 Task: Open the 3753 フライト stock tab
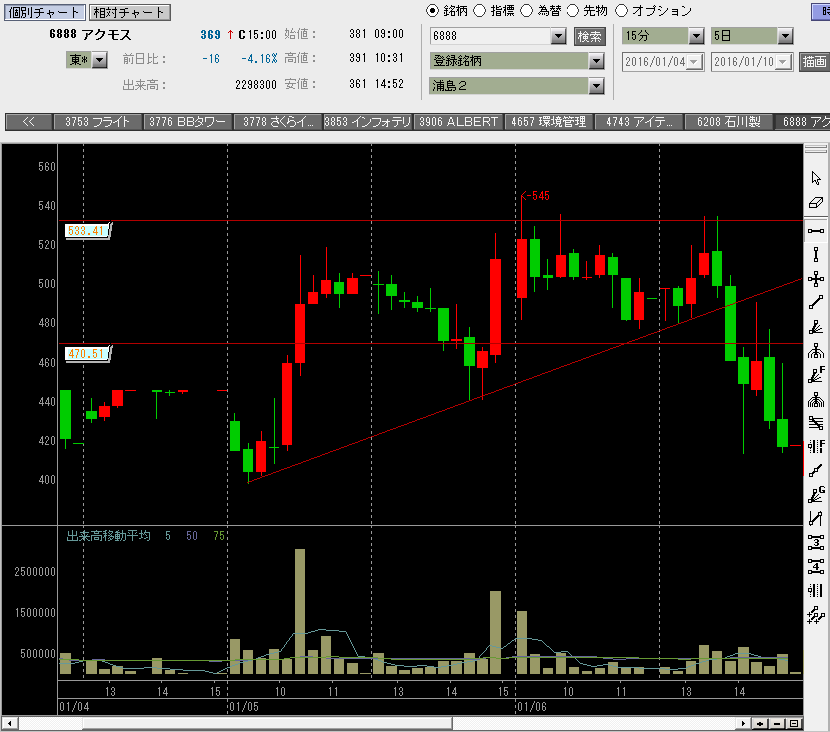98,122
